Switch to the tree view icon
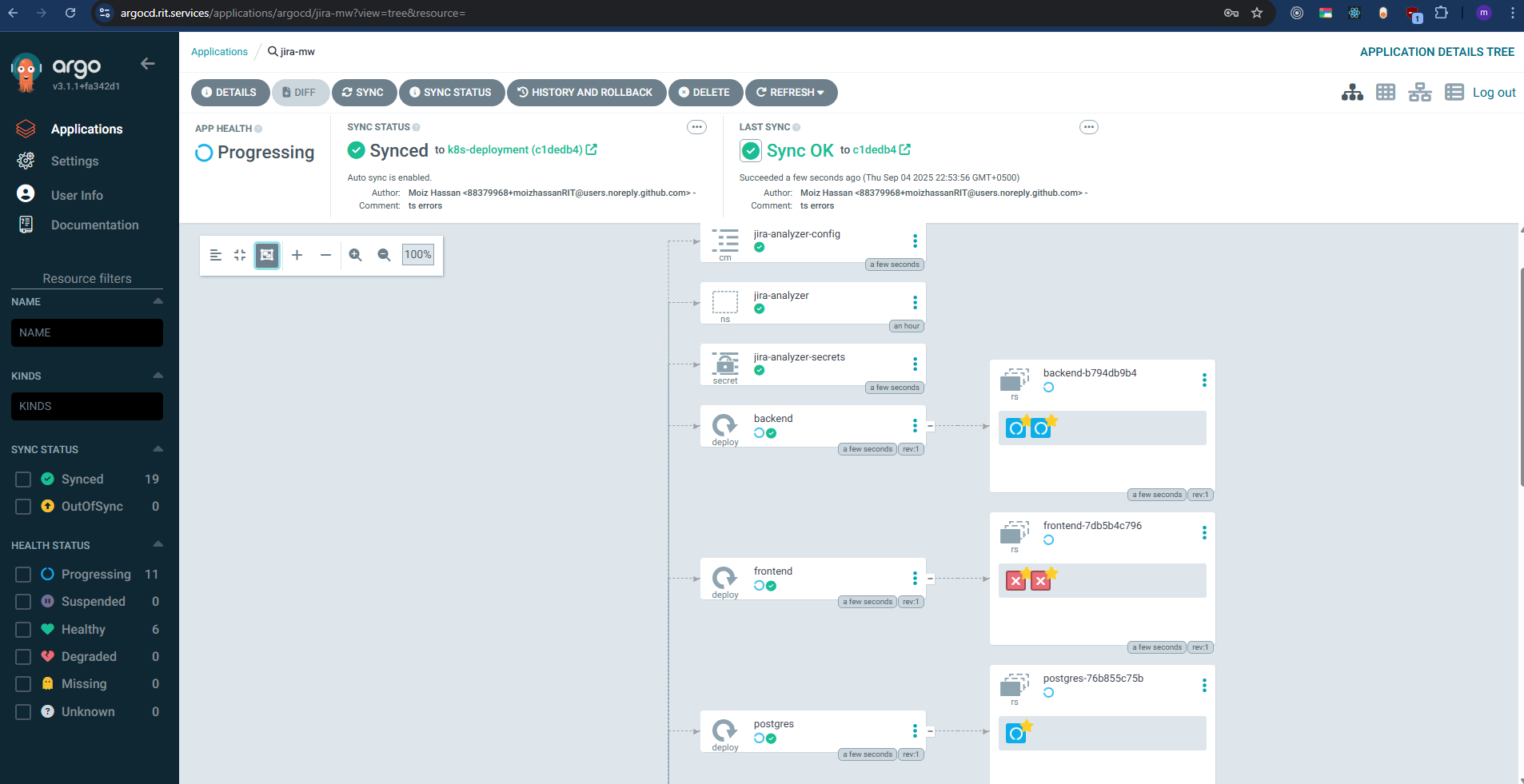This screenshot has height=784, width=1524. pyautogui.click(x=1352, y=93)
